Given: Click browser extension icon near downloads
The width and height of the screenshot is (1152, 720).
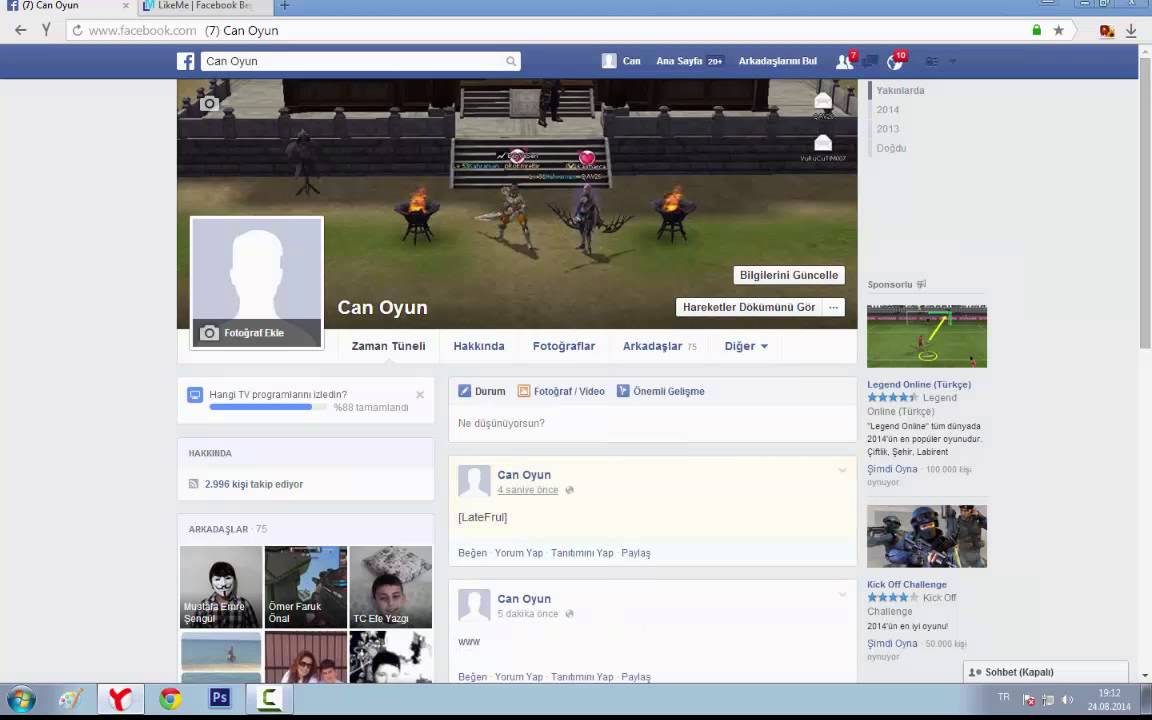Looking at the screenshot, I should pos(1106,31).
